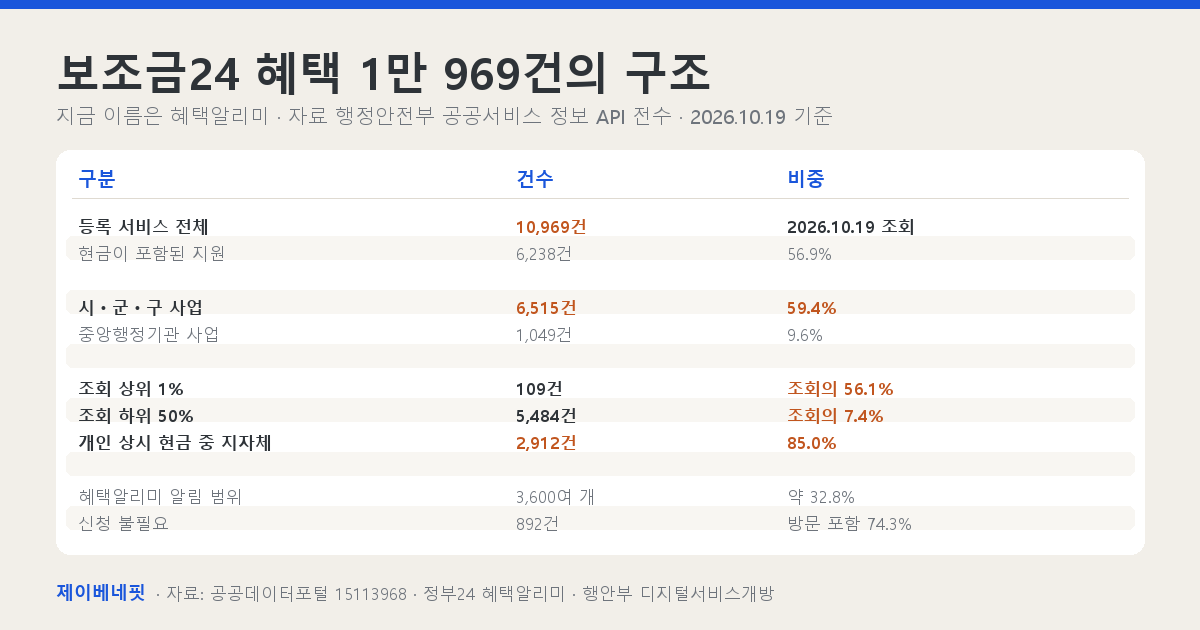Select the '조회 상위 1%' row label
The width and height of the screenshot is (1200, 630).
pyautogui.click(x=131, y=389)
